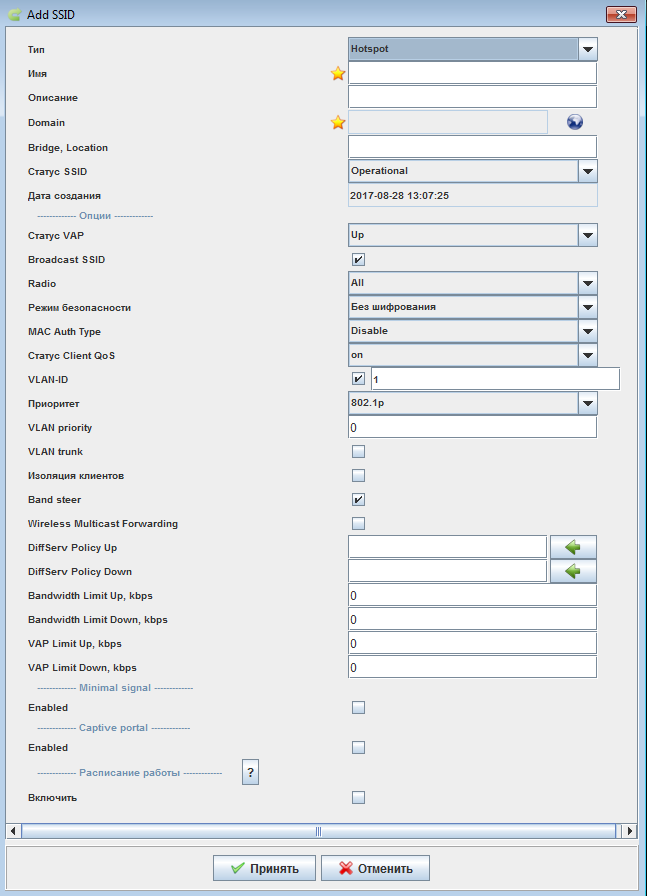The width and height of the screenshot is (647, 896).
Task: Uncheck the VLAN-ID checkbox
Action: click(x=359, y=380)
